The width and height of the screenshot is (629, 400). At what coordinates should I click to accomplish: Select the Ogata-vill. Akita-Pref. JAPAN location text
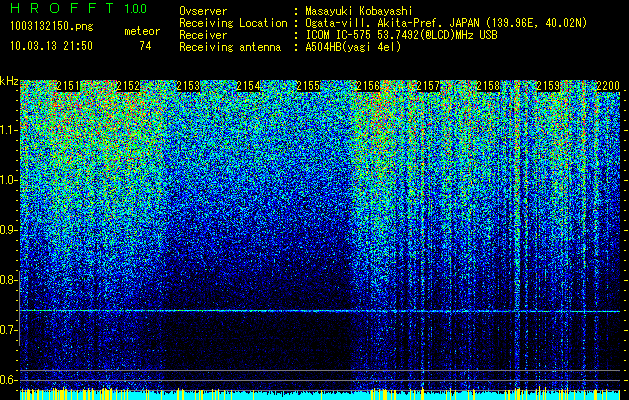[x=446, y=23]
